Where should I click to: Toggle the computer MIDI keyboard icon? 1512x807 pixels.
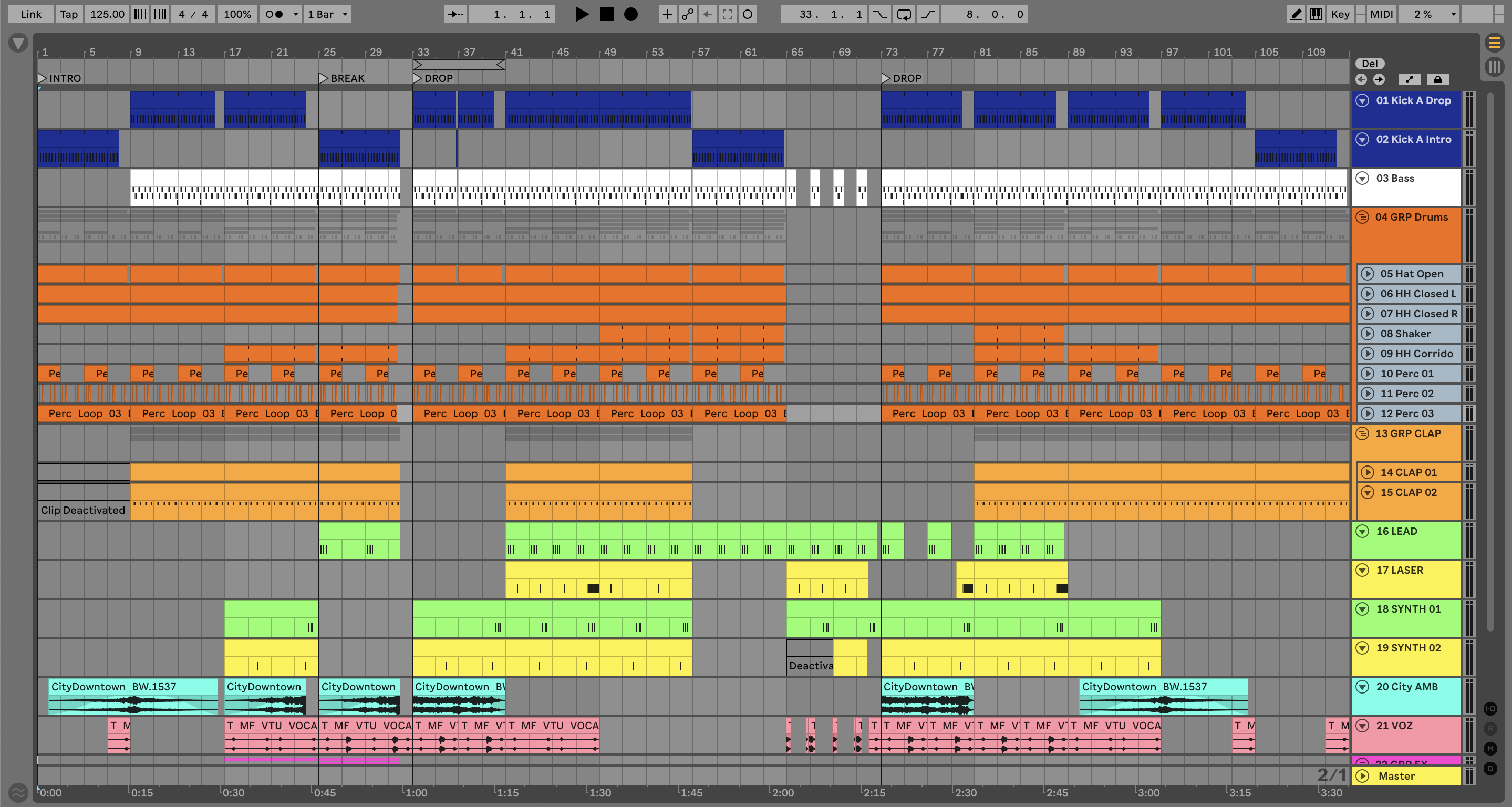pyautogui.click(x=1316, y=14)
